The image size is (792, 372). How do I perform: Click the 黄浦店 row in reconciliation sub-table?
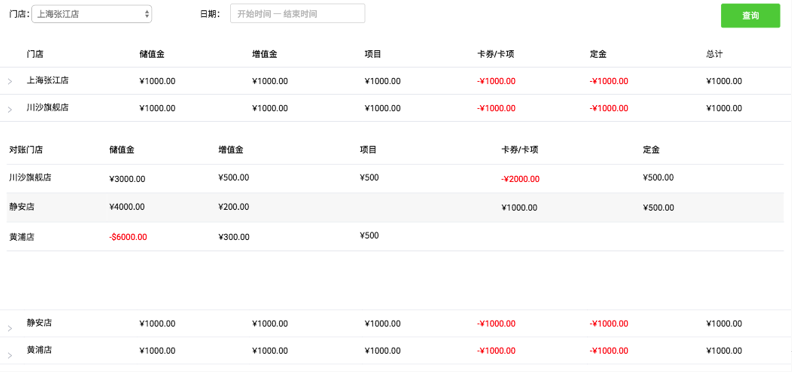(395, 237)
